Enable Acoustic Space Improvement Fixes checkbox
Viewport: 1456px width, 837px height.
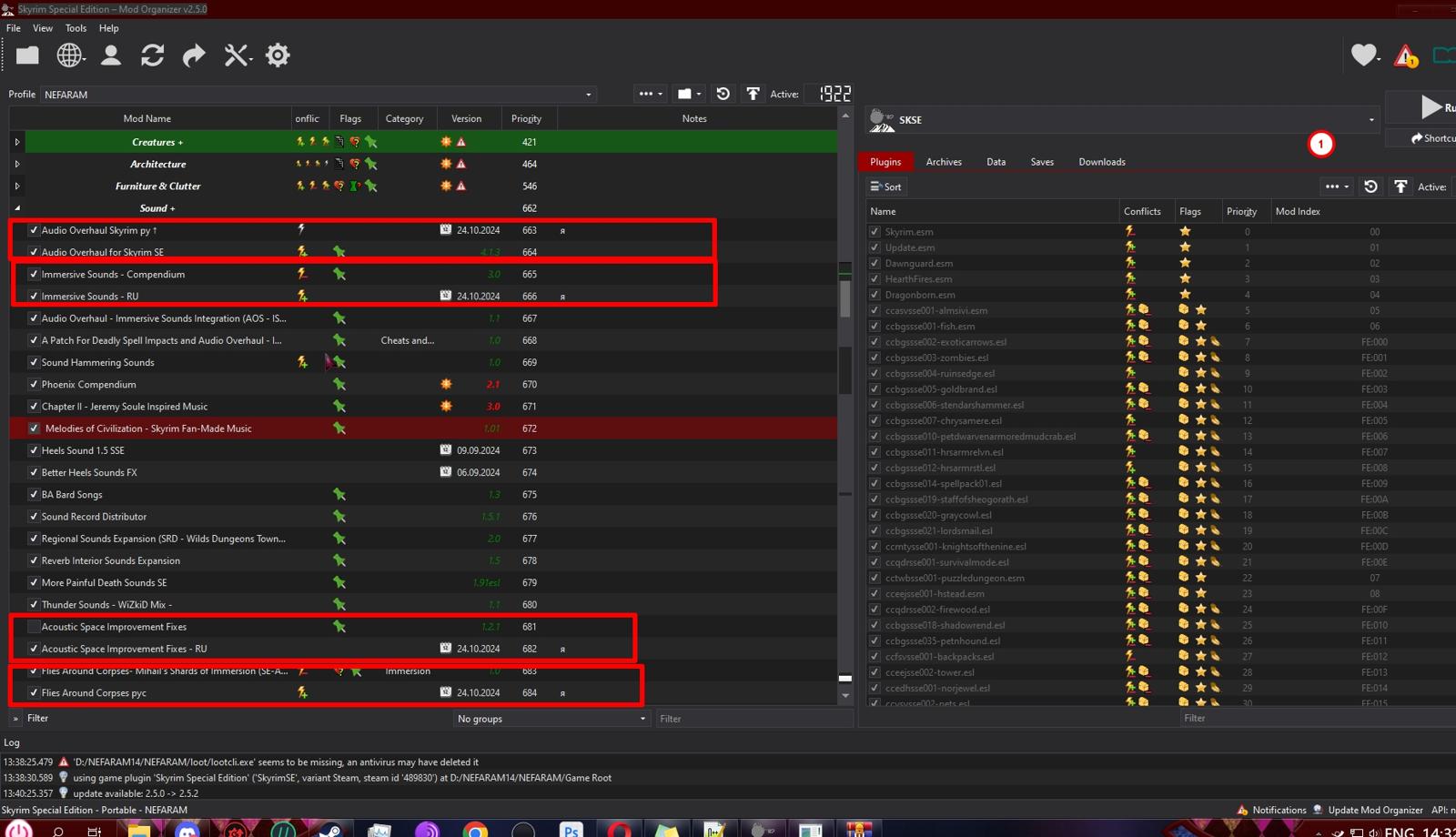34,626
